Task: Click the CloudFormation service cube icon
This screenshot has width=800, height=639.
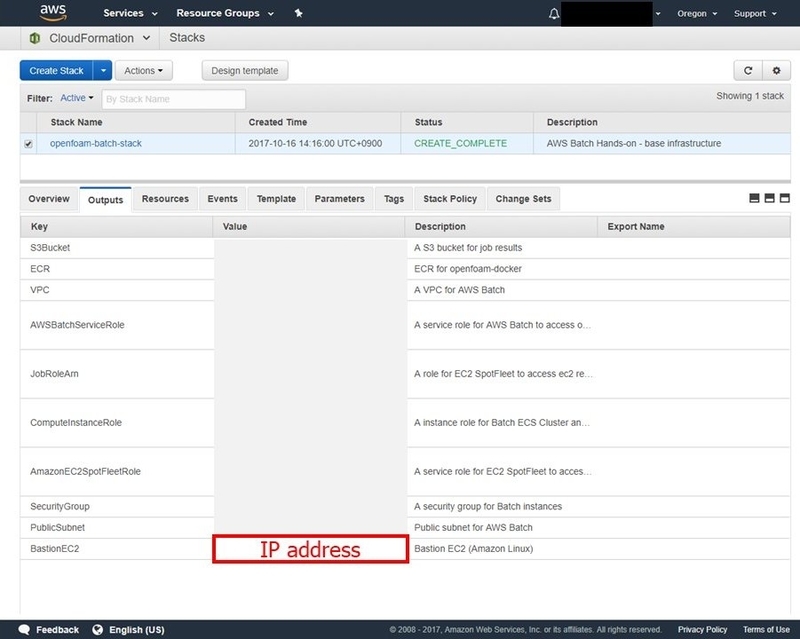Action: (35, 38)
